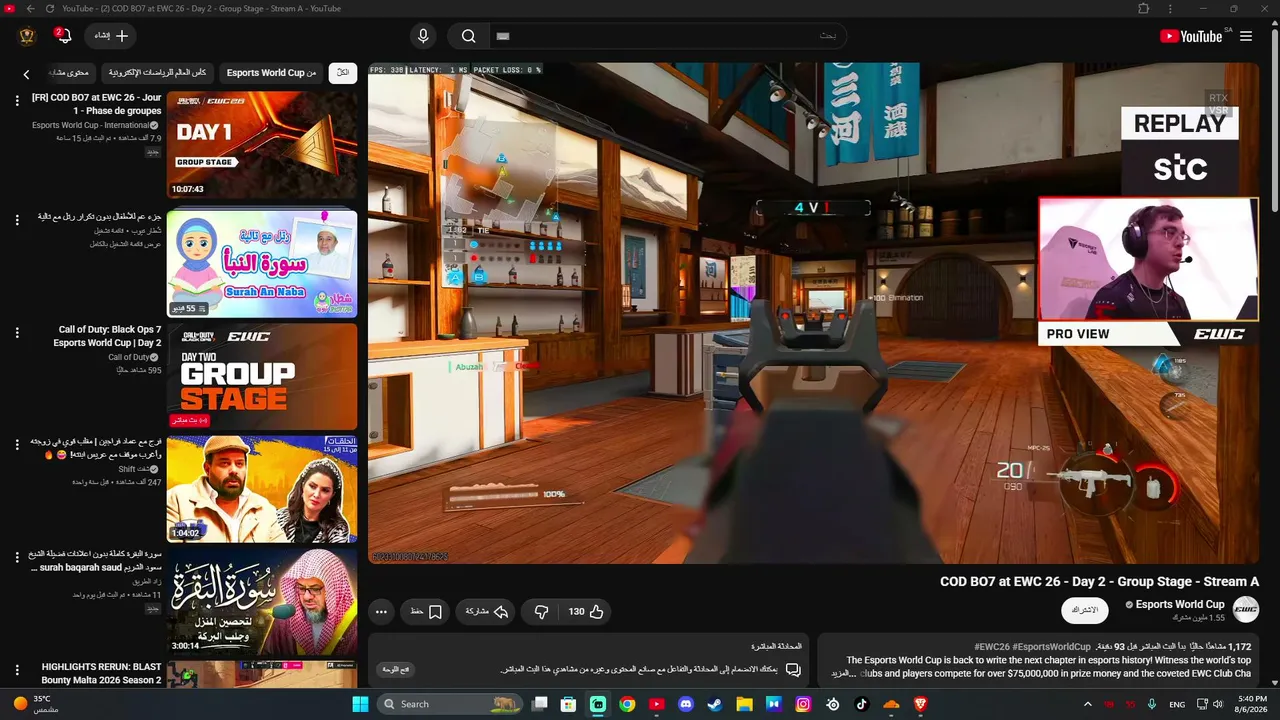1280x720 pixels.
Task: Select the 'كأس العالم للرياضات الإلكترونية' chip
Action: pos(158,73)
